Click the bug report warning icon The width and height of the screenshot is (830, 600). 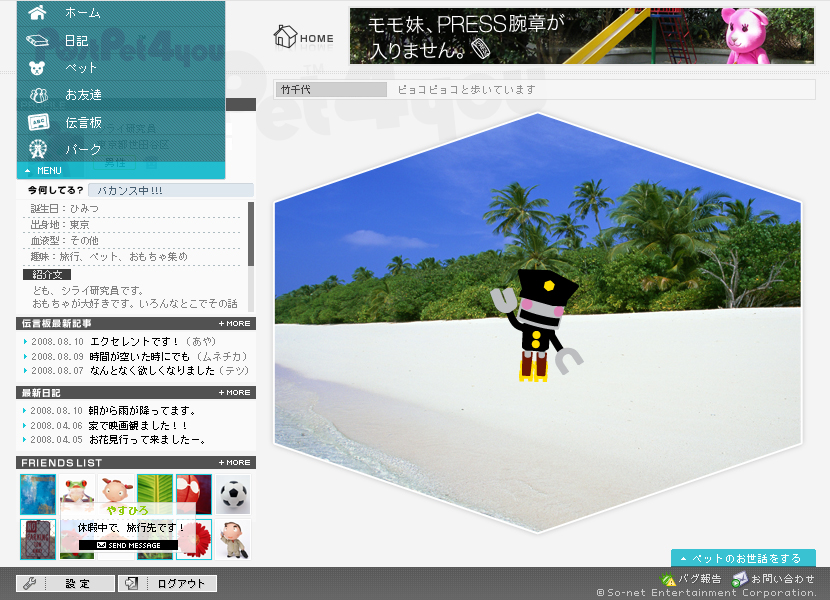click(x=669, y=579)
